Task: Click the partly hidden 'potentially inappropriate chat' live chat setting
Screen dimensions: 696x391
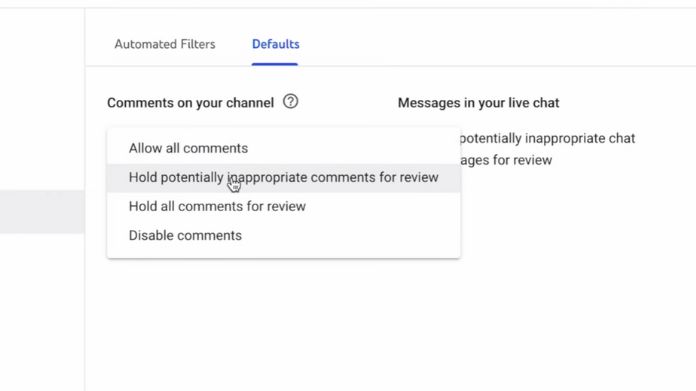Action: tap(548, 149)
